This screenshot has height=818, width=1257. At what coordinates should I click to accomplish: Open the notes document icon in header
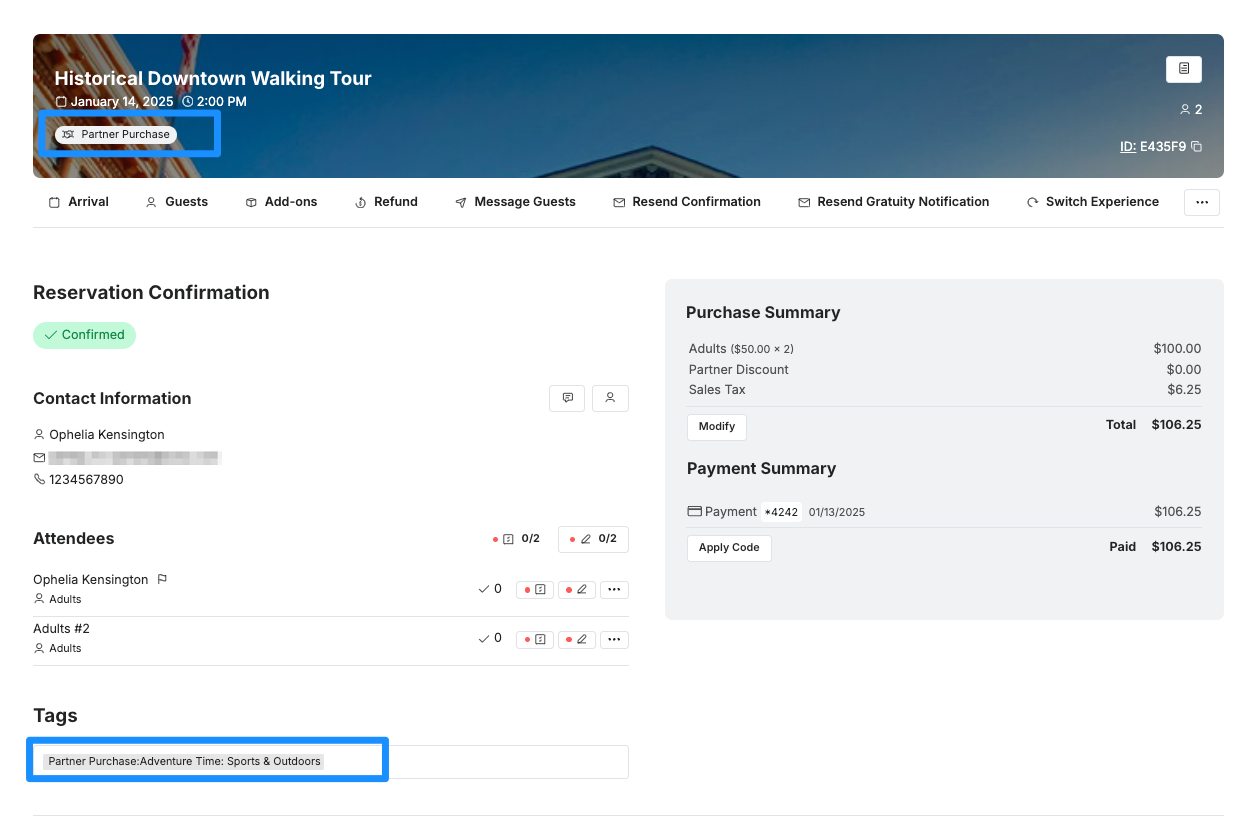(x=1183, y=69)
